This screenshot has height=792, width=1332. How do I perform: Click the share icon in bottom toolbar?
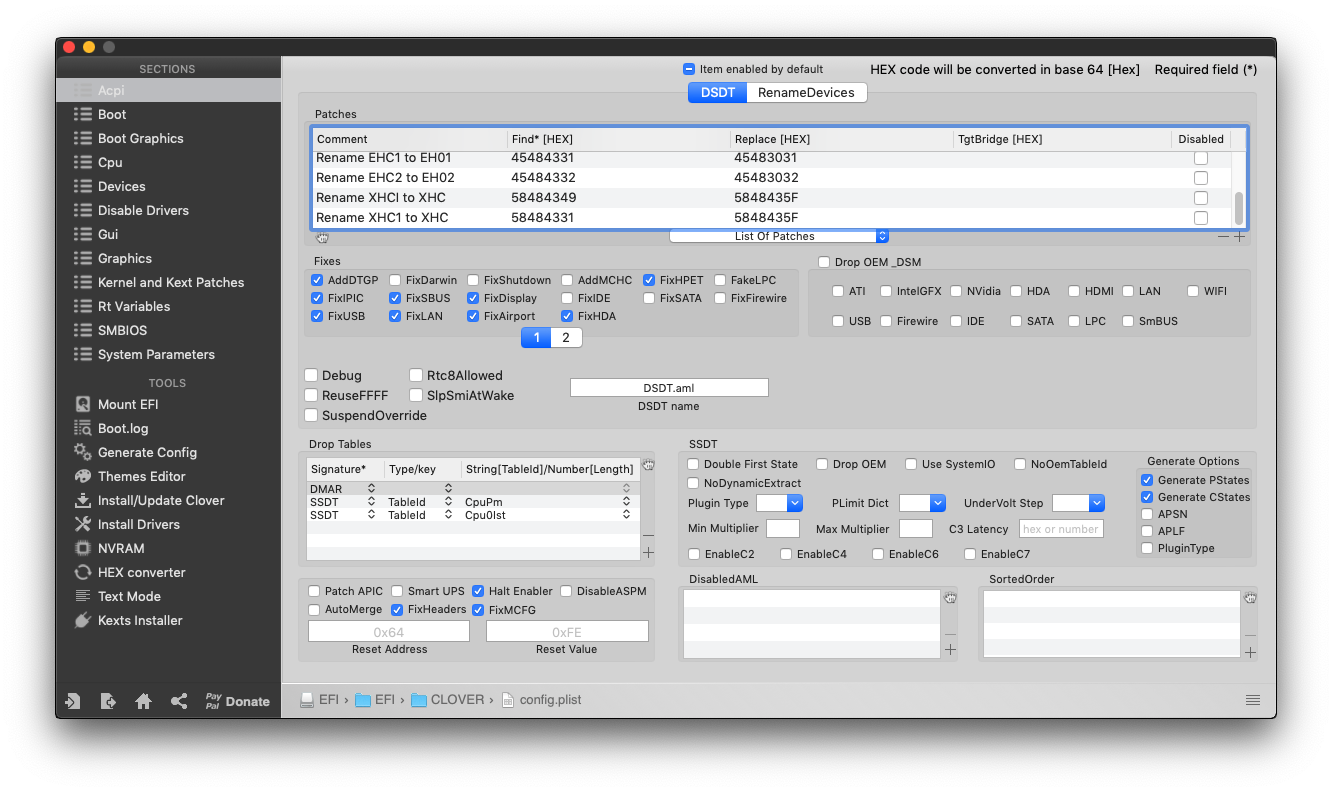tap(179, 701)
